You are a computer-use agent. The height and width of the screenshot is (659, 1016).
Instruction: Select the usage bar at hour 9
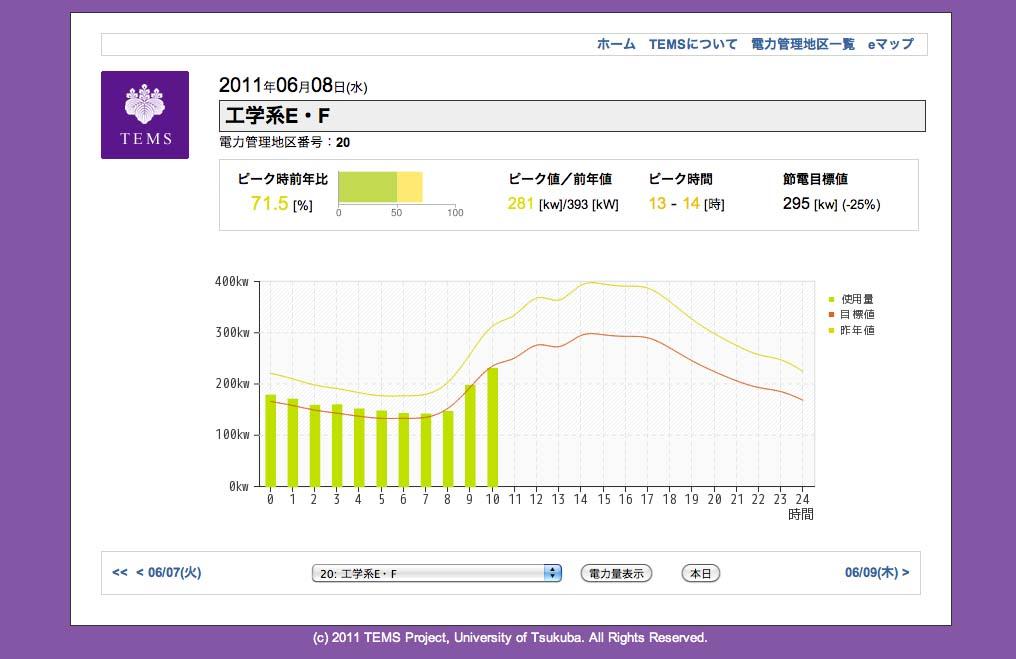tap(470, 435)
